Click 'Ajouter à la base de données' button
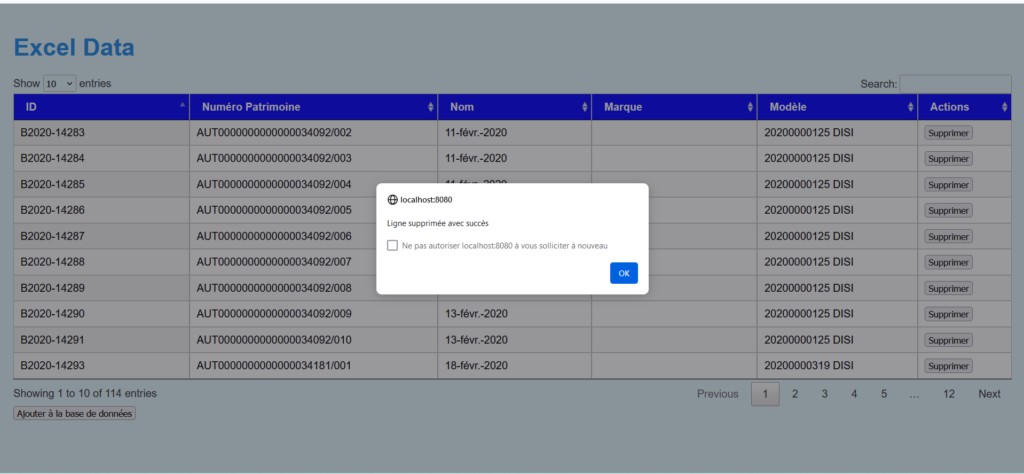This screenshot has width=1024, height=474. (x=74, y=413)
